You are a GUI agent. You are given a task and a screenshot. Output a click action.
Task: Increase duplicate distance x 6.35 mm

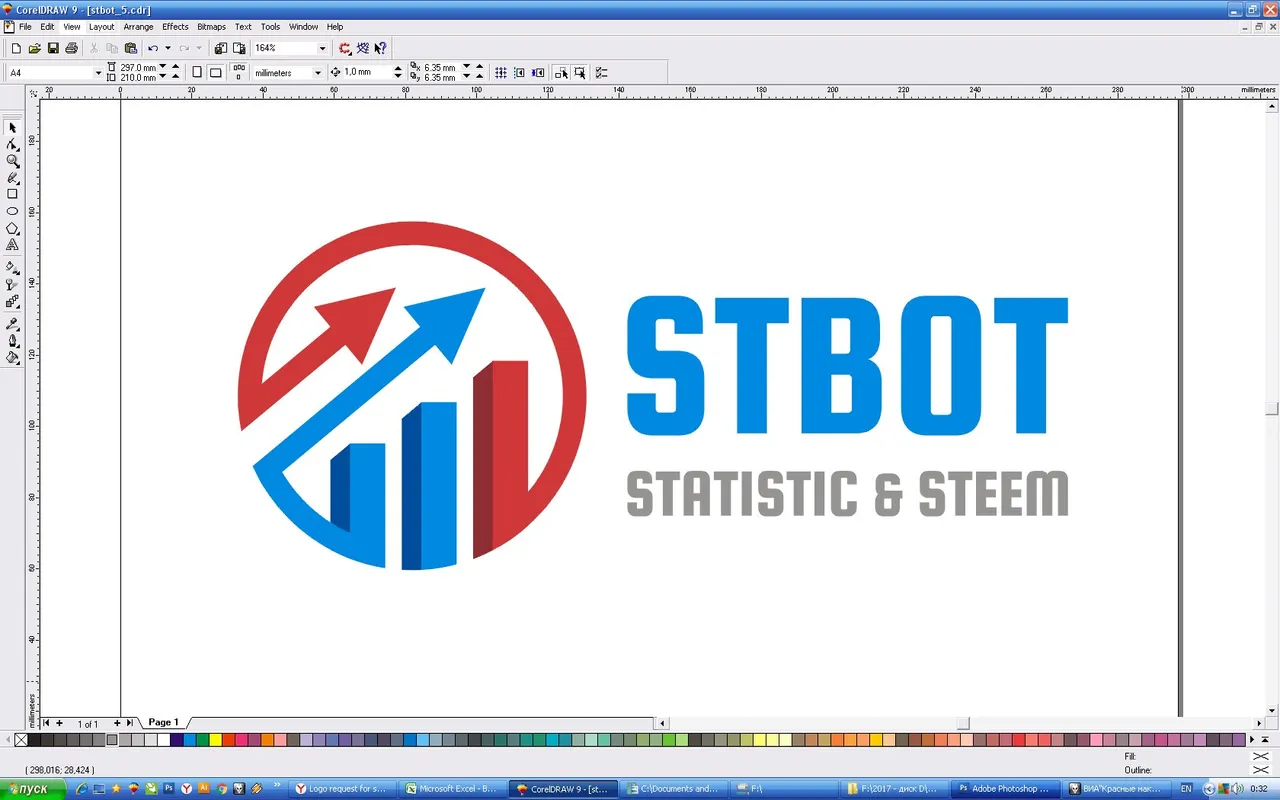coord(479,67)
